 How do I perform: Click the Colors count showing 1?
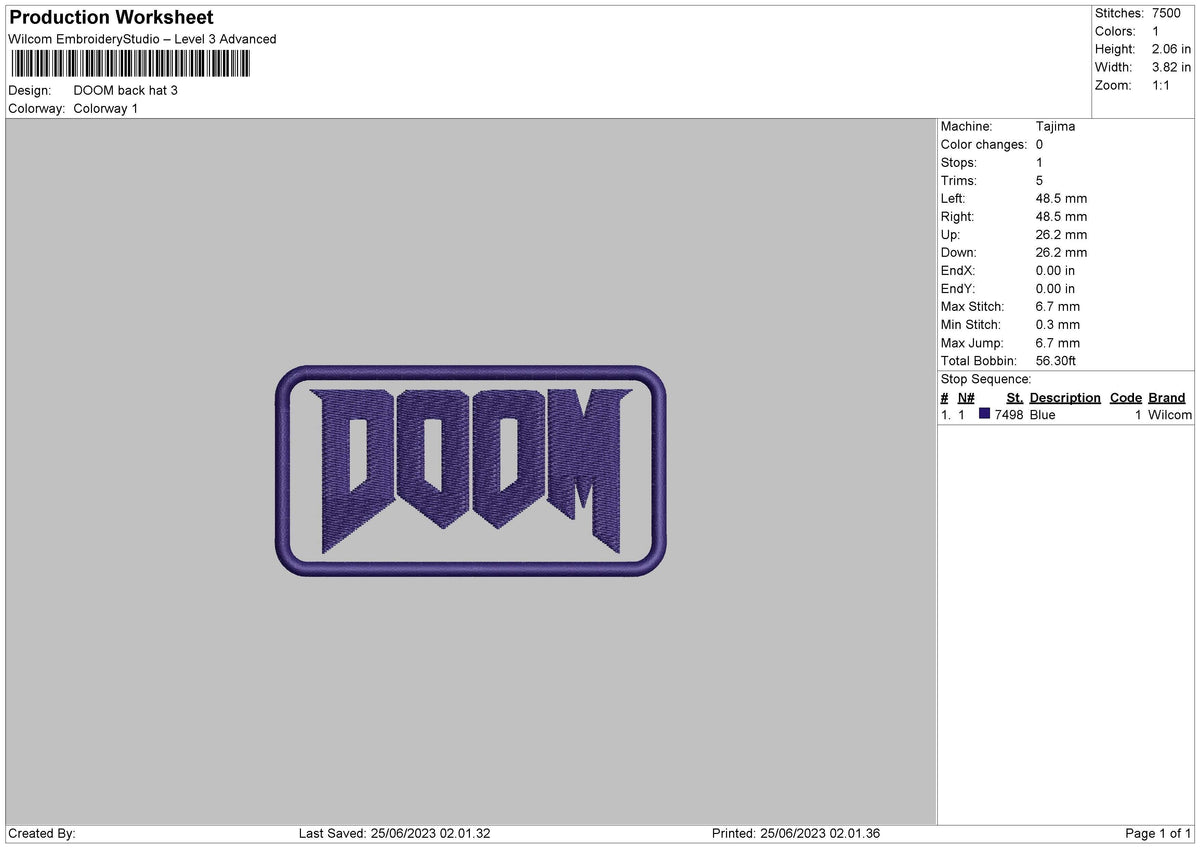coord(1170,31)
